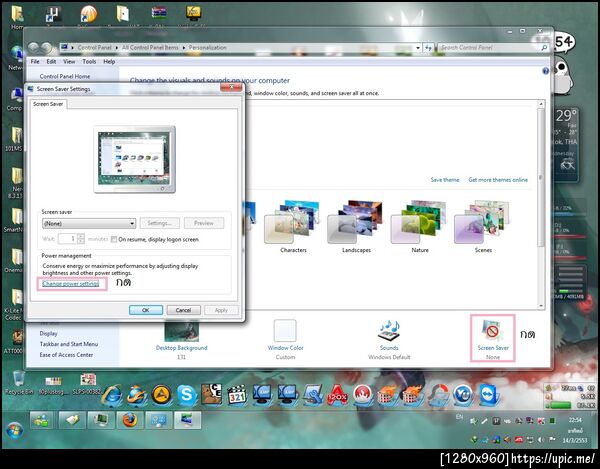Open Taskbar and Start Menu link
This screenshot has height=469, width=600.
(68, 344)
